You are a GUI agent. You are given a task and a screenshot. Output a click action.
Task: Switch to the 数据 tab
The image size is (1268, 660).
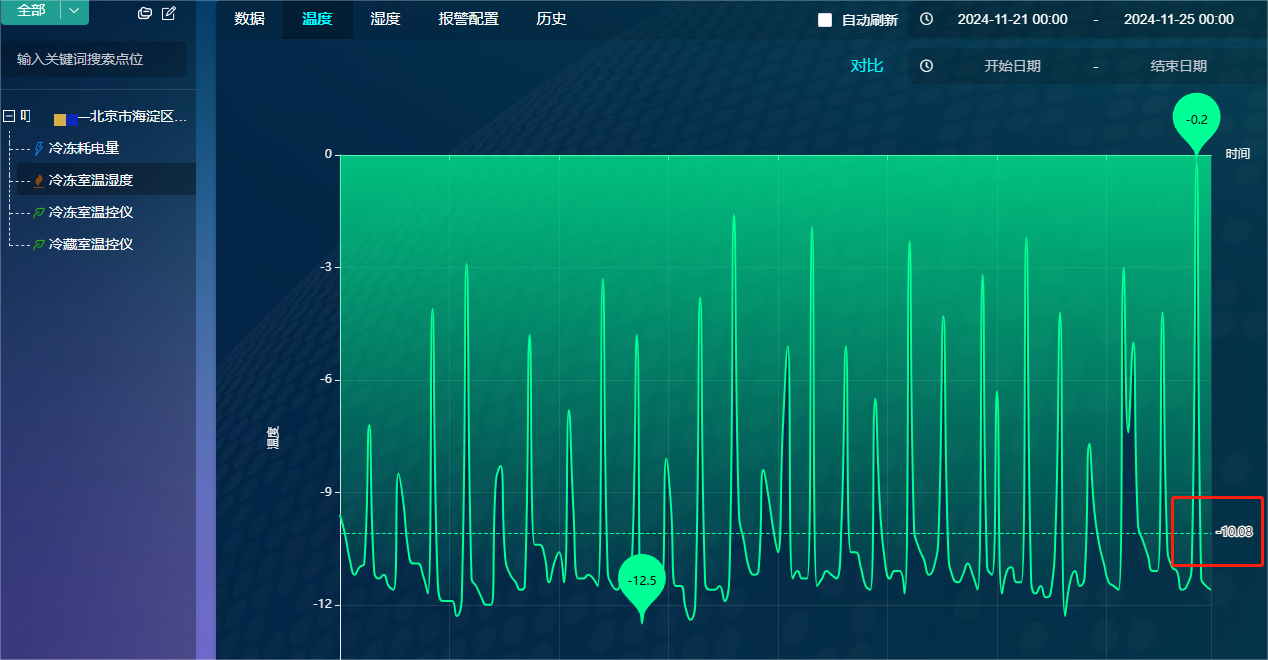click(x=249, y=19)
